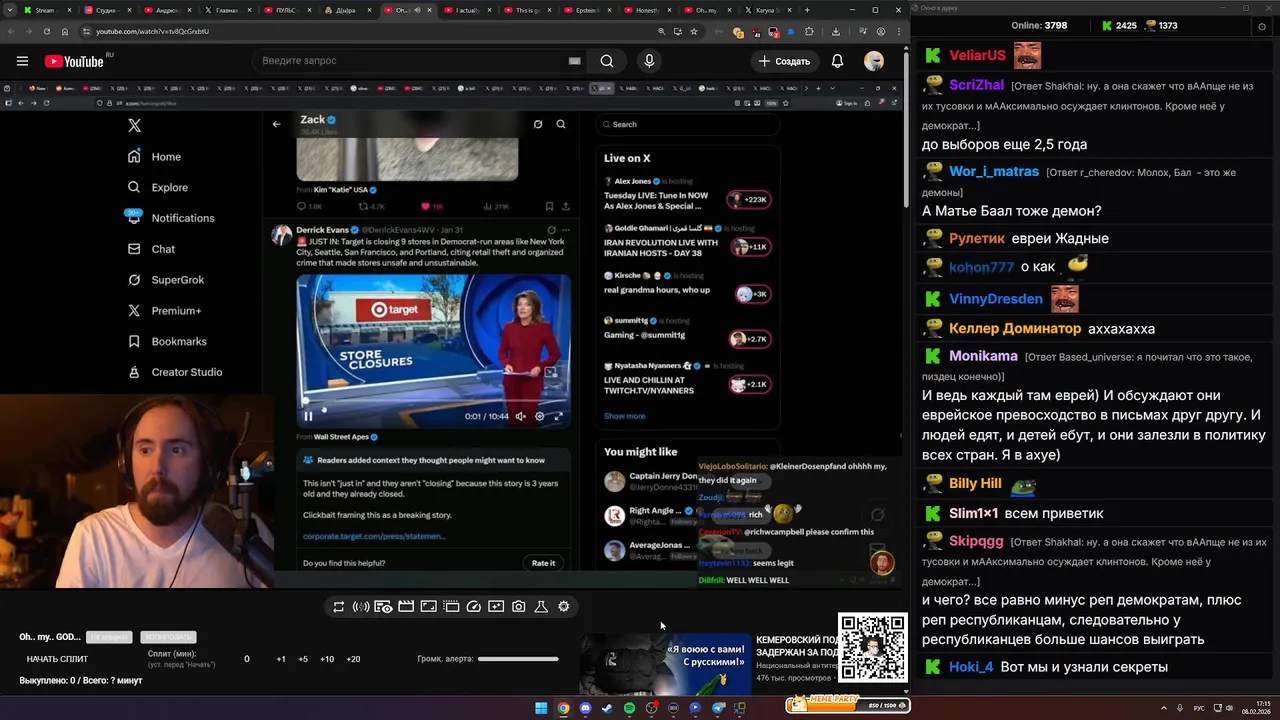Open Explore in the X sidebar
The width and height of the screenshot is (1280, 720).
[158, 187]
